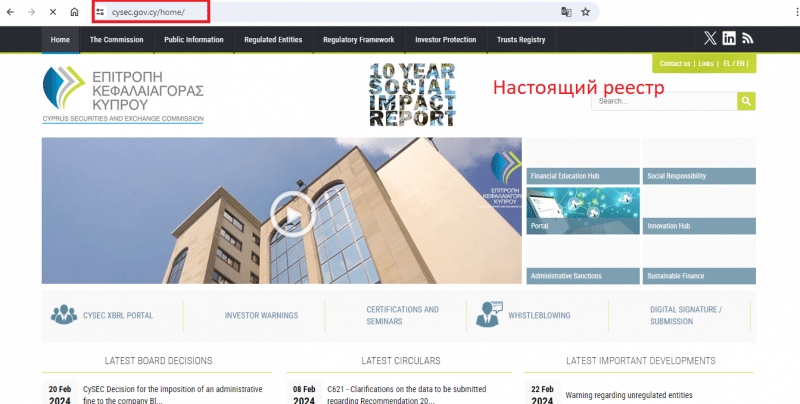Screen dimensions: 800x404
Task: Open the Investor Protection menu
Action: click(445, 40)
